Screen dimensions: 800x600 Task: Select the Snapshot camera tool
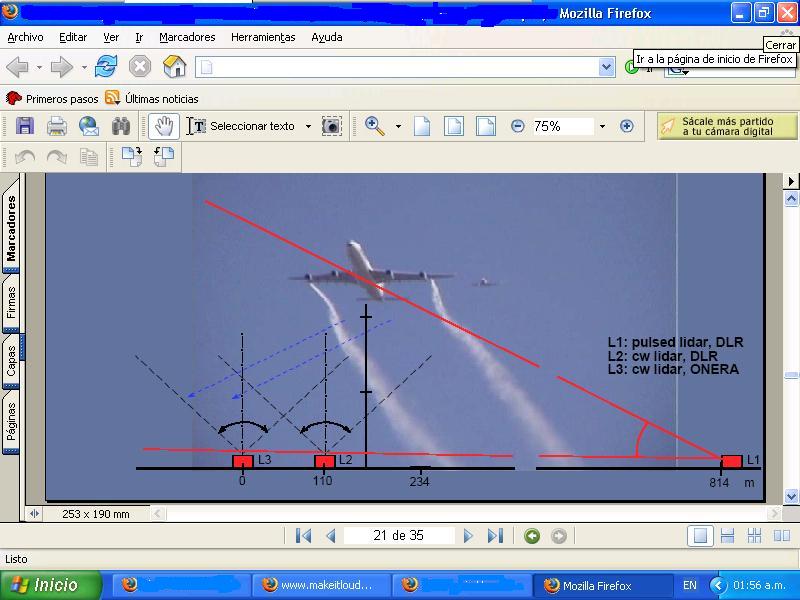(x=331, y=126)
